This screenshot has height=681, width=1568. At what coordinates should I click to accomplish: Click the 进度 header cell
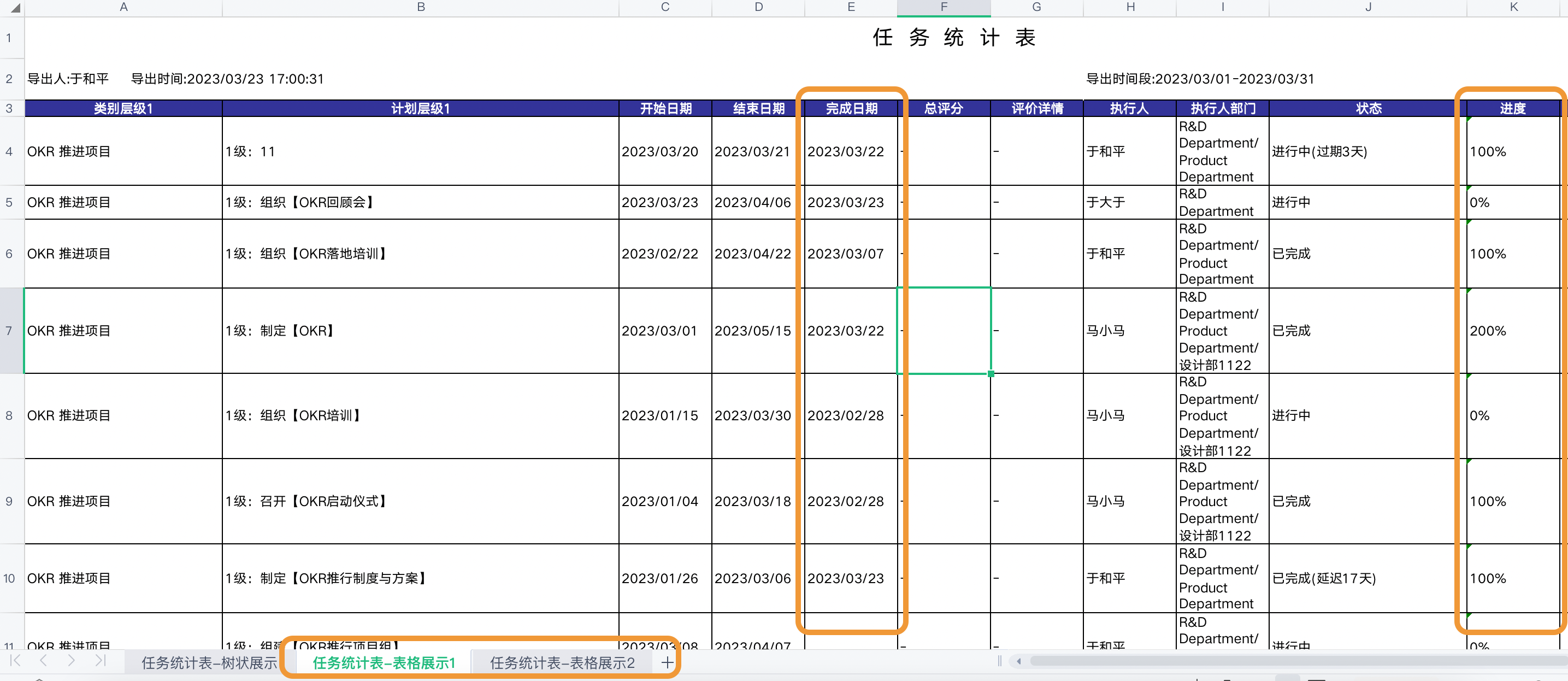1514,108
